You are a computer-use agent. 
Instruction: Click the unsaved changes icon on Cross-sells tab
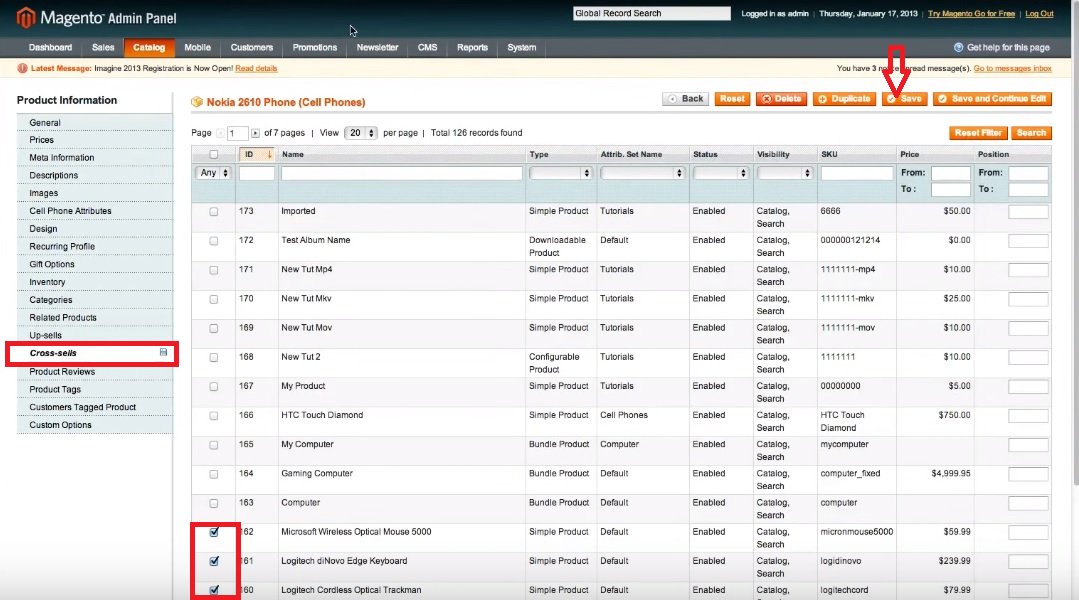click(163, 352)
